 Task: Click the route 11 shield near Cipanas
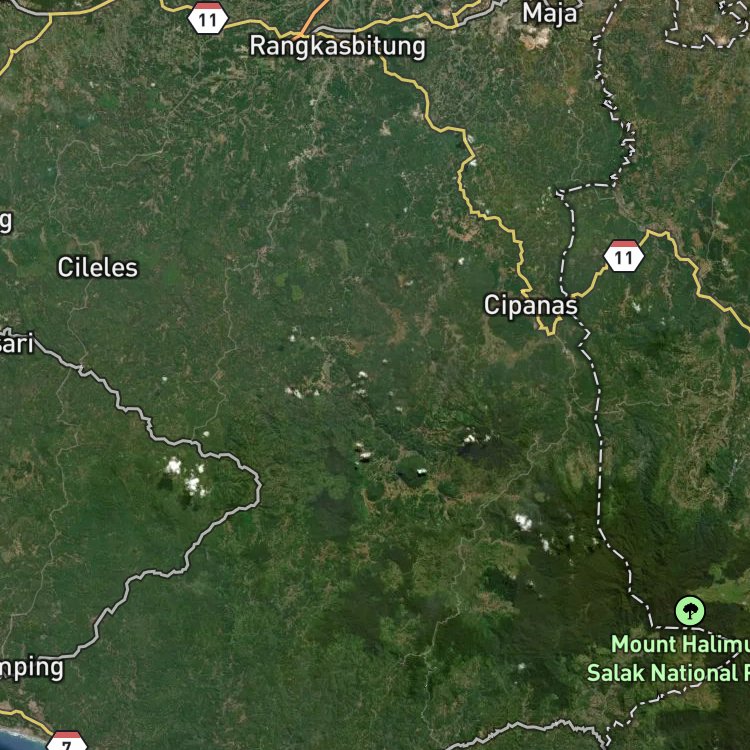click(623, 256)
